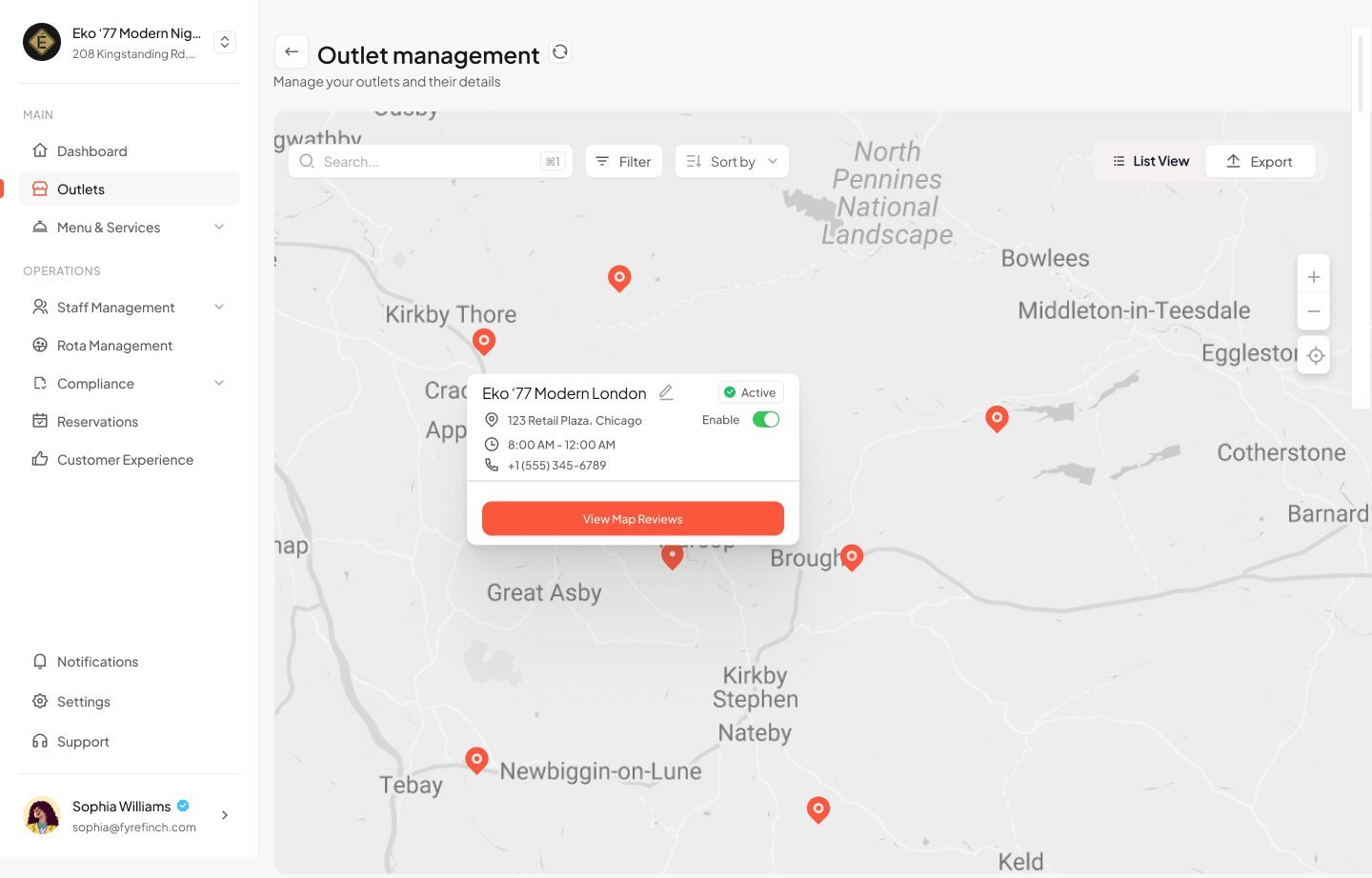The image size is (1372, 878).
Task: Click the map pin west of Cotherstone
Action: (997, 419)
